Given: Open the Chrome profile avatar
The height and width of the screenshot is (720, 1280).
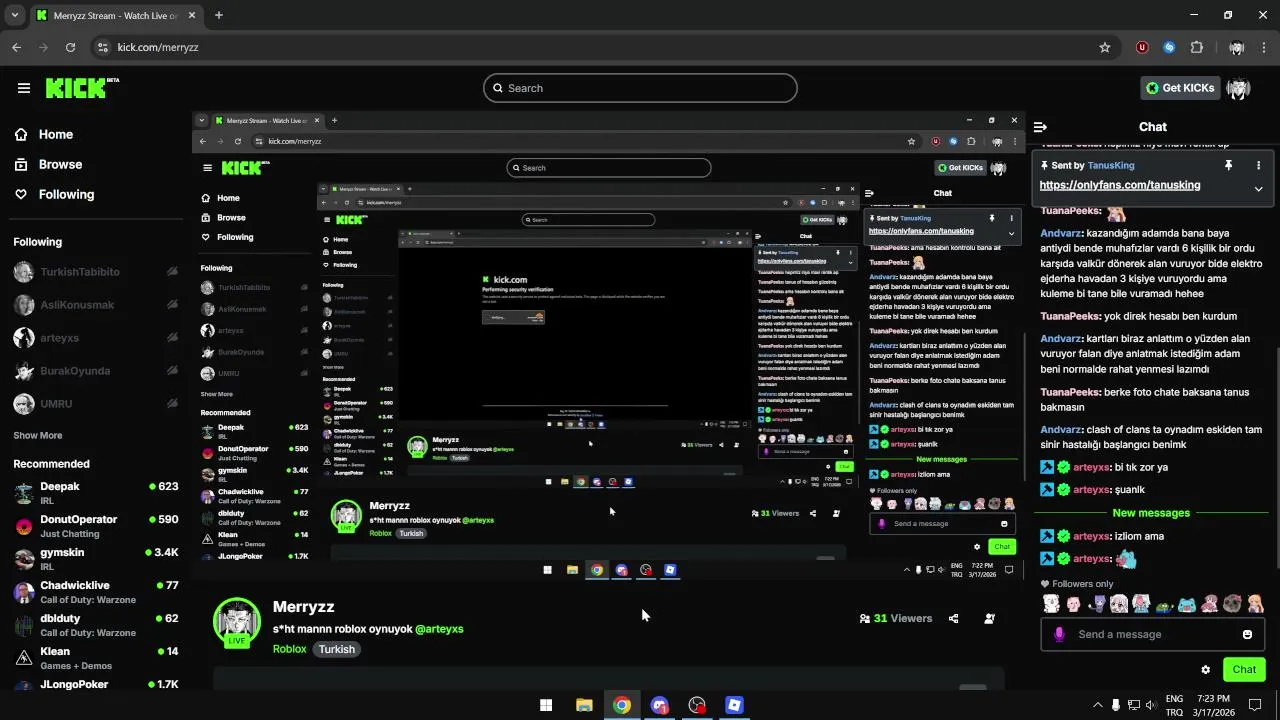Looking at the screenshot, I should (1236, 47).
